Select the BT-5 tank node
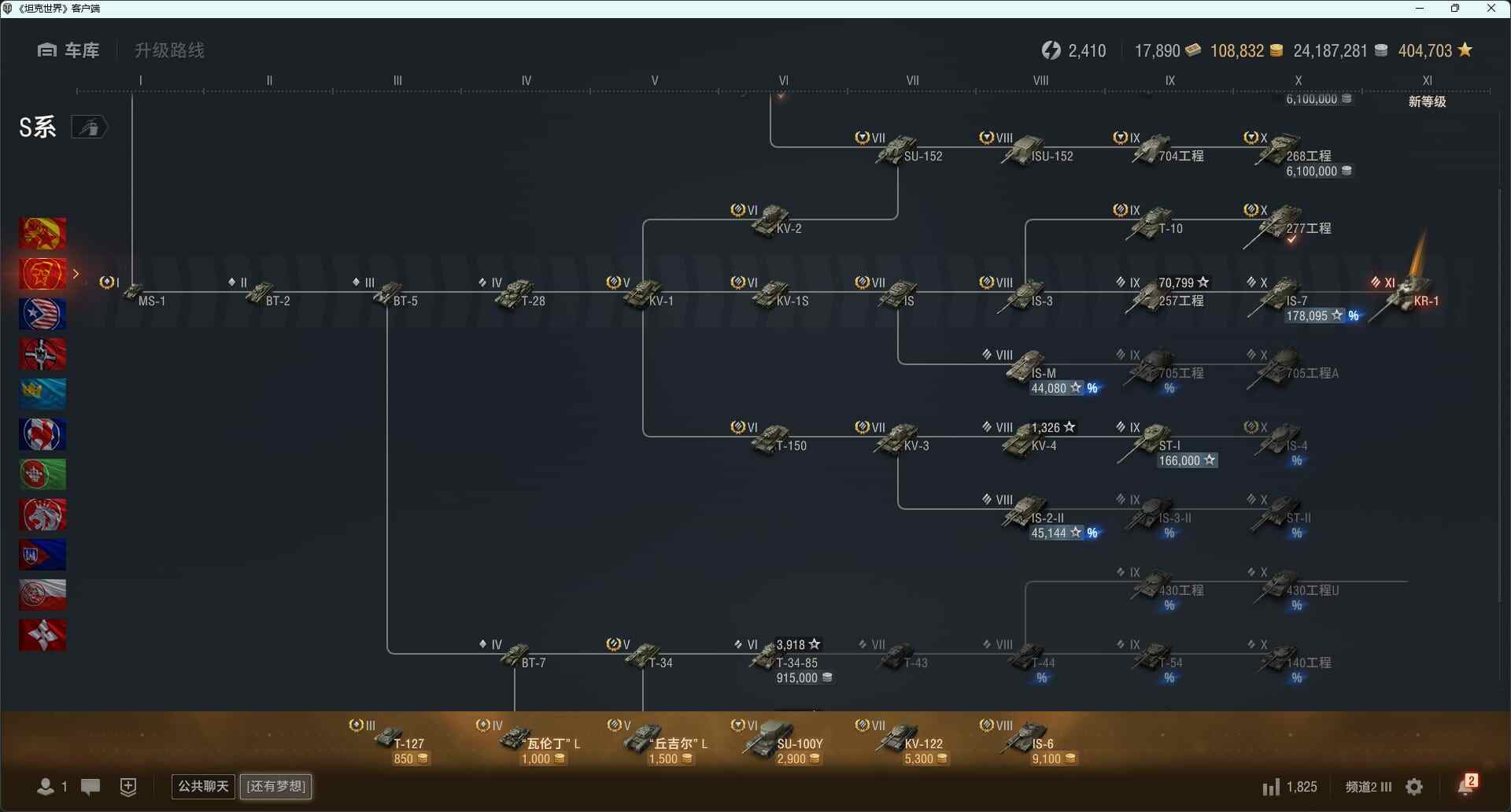The height and width of the screenshot is (812, 1511). [387, 292]
